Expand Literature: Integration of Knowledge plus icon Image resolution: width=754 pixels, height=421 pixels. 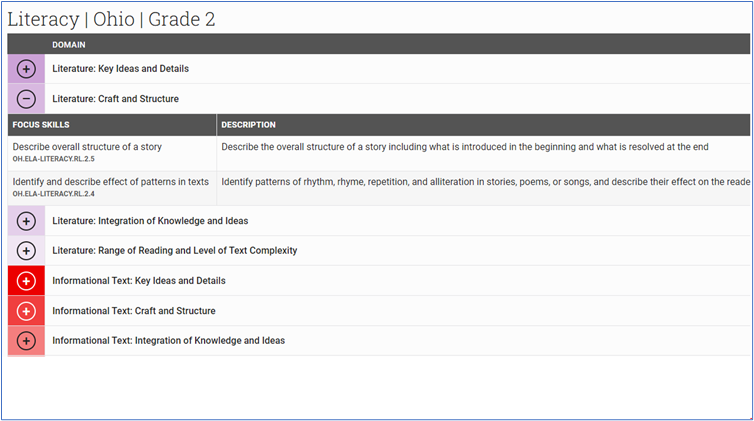[26, 221]
